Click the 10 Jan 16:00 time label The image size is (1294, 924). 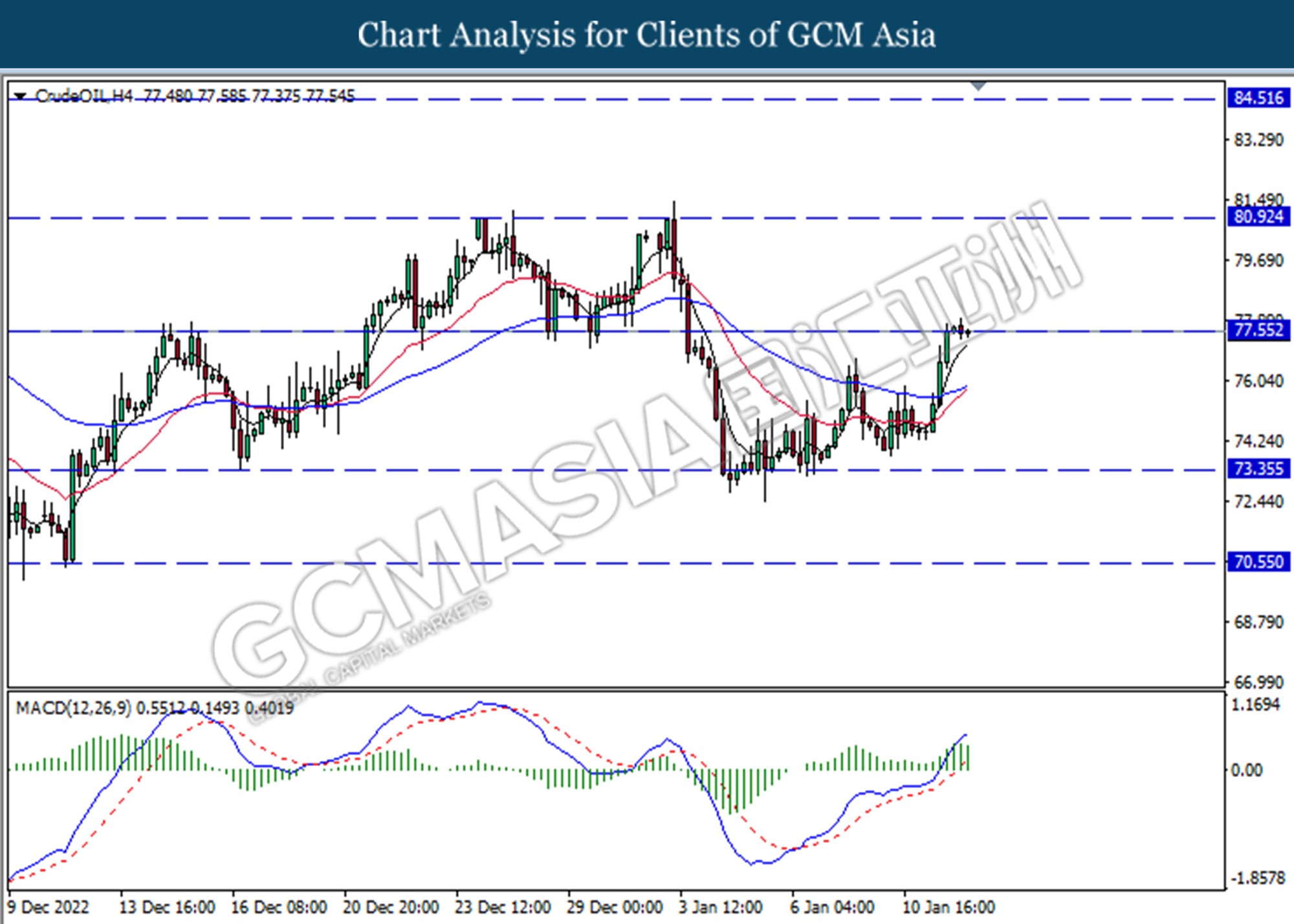pos(949,907)
